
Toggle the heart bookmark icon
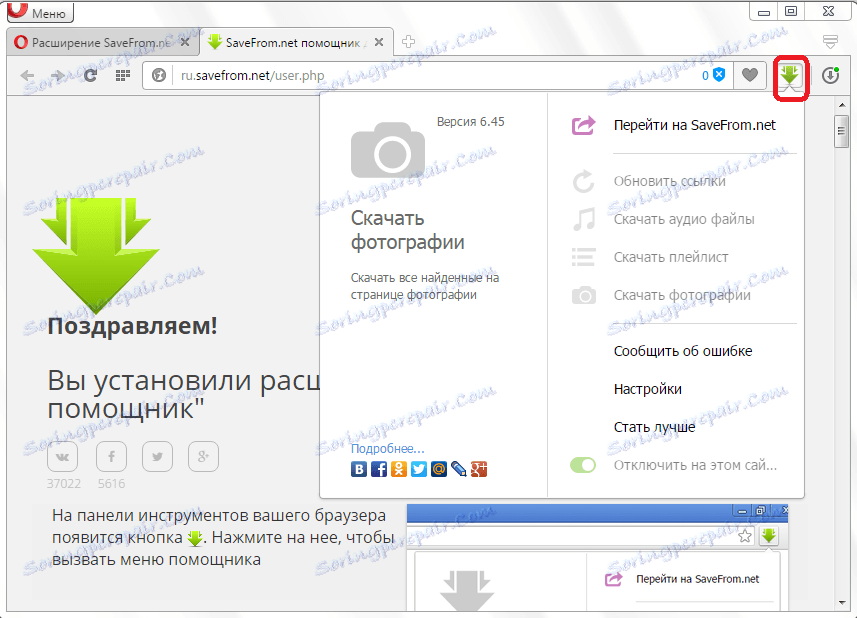click(x=750, y=76)
